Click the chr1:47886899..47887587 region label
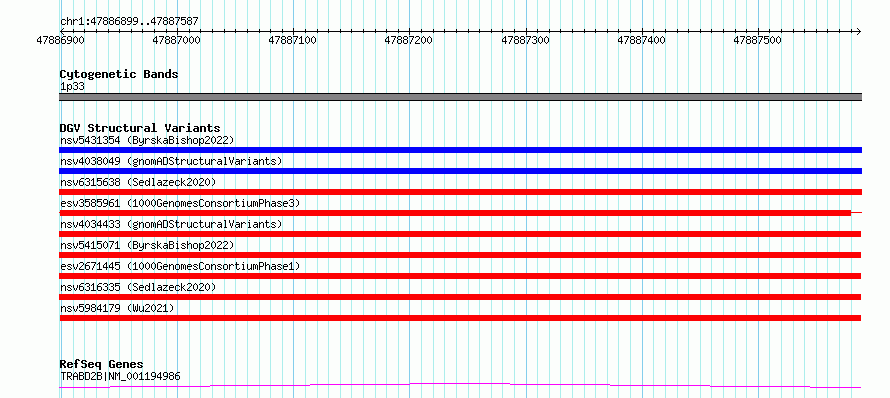This screenshot has width=890, height=398. [x=129, y=21]
